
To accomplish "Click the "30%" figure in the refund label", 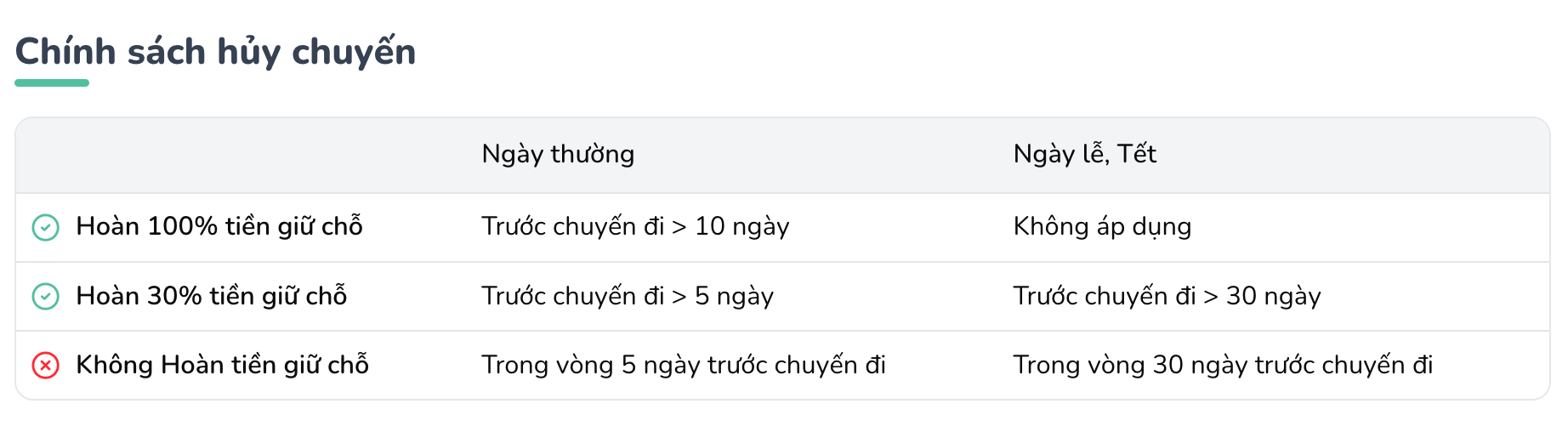I will click(x=174, y=296).
